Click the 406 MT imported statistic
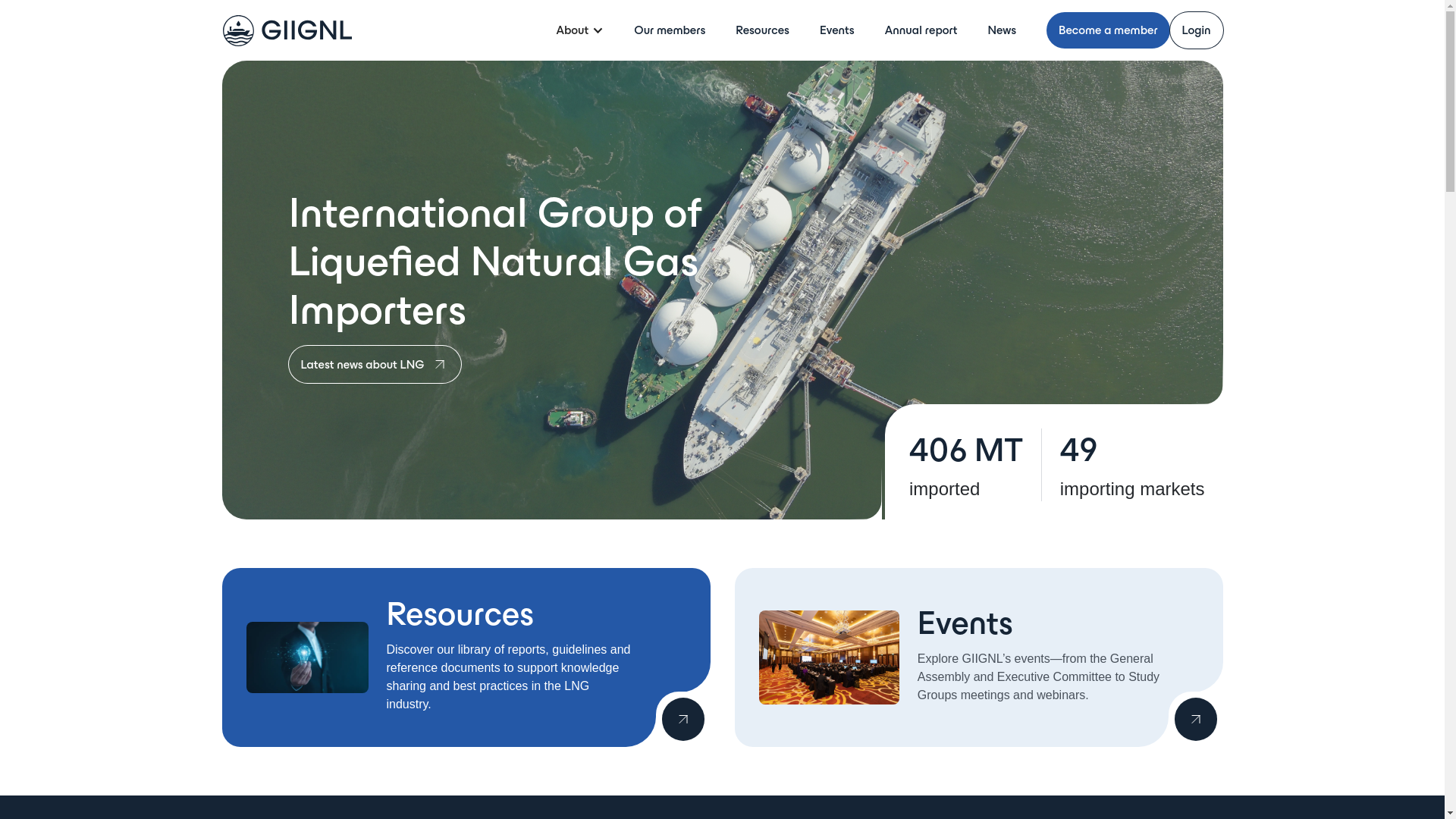The height and width of the screenshot is (819, 1456). (x=965, y=465)
